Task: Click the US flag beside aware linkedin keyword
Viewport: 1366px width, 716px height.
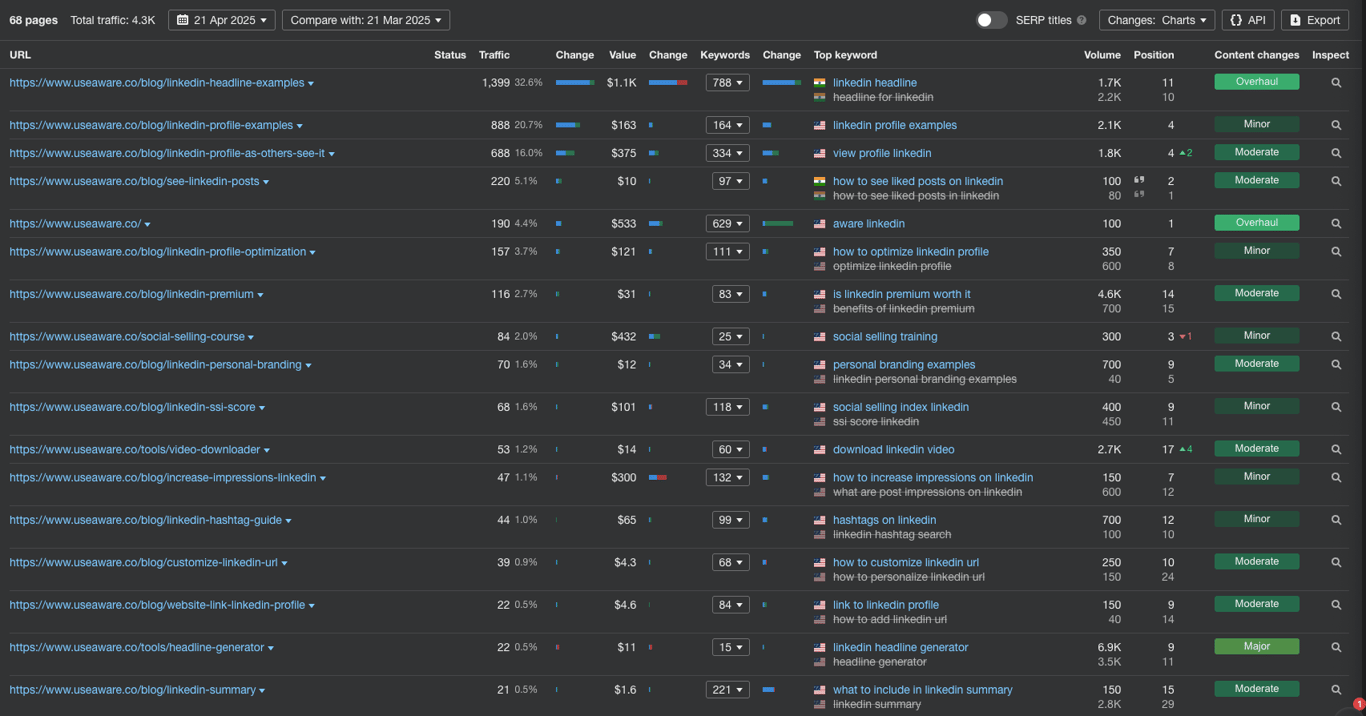Action: [x=819, y=224]
